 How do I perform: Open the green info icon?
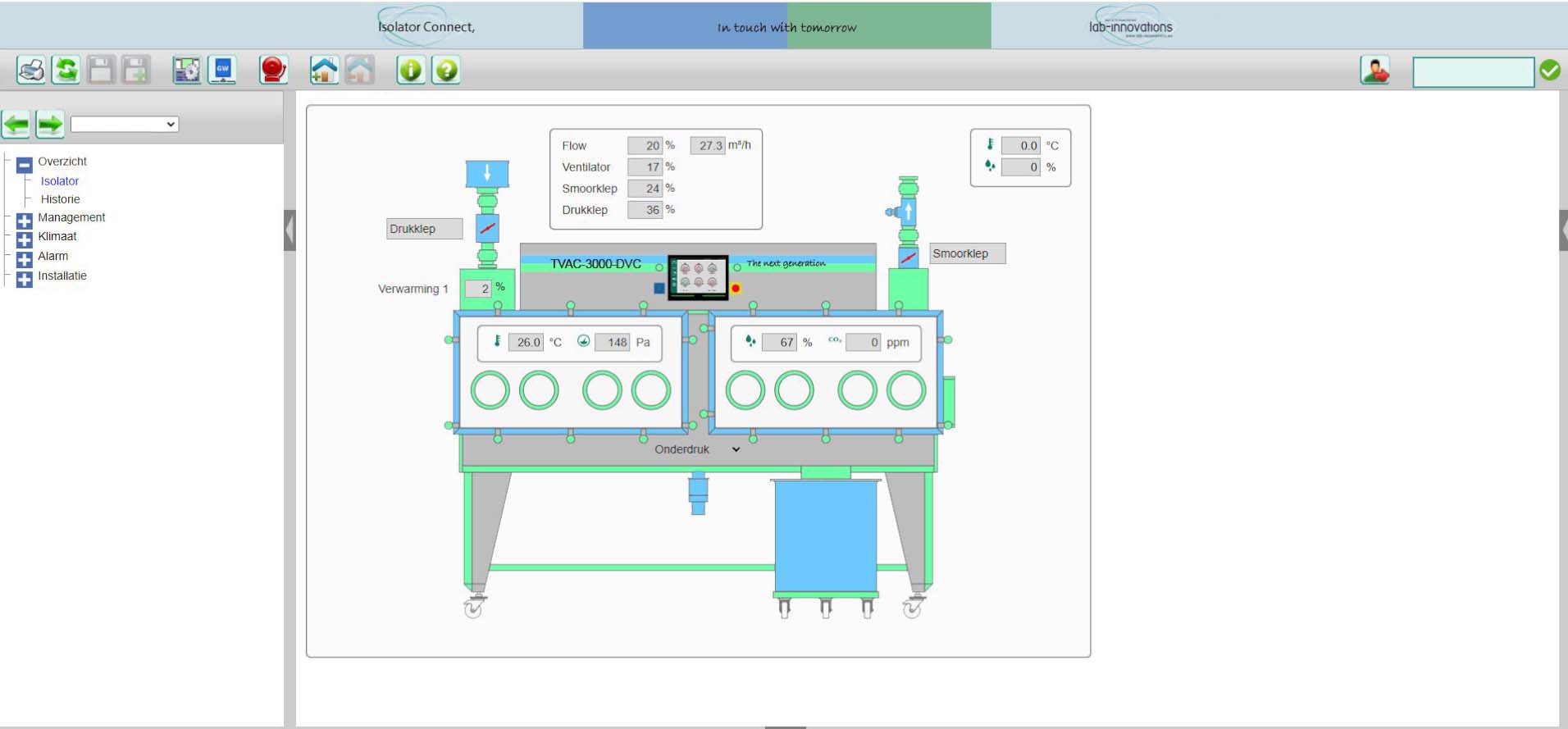coord(410,71)
